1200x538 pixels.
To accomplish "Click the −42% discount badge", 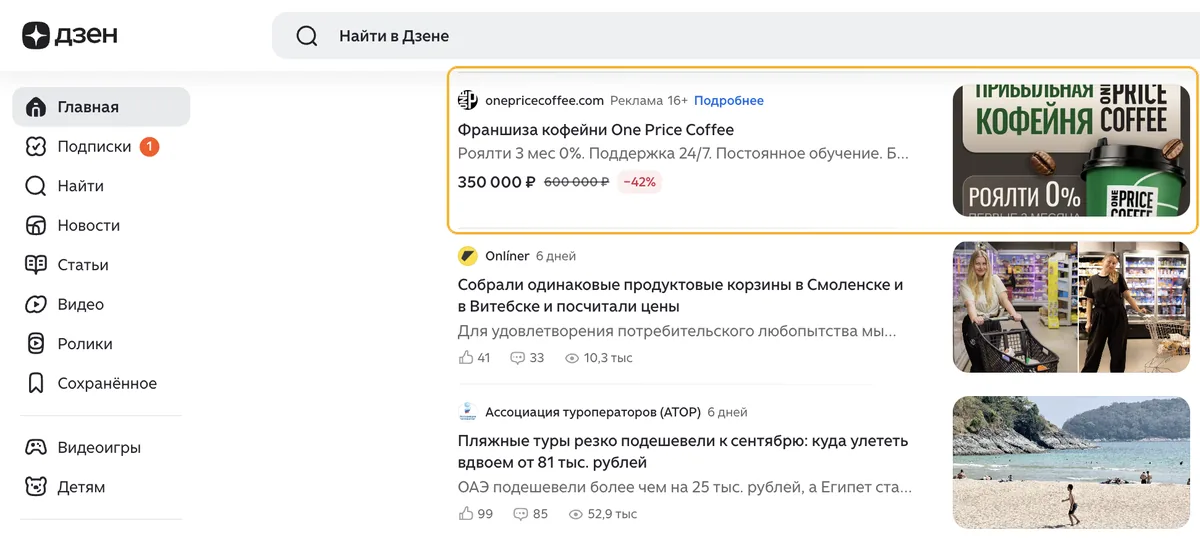I will point(639,182).
